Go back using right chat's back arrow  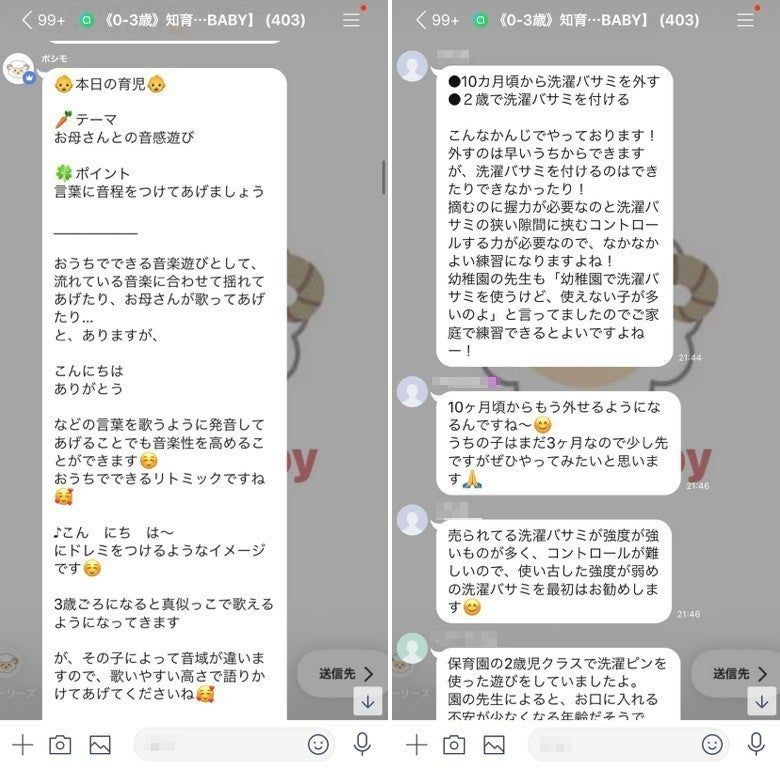pos(421,20)
